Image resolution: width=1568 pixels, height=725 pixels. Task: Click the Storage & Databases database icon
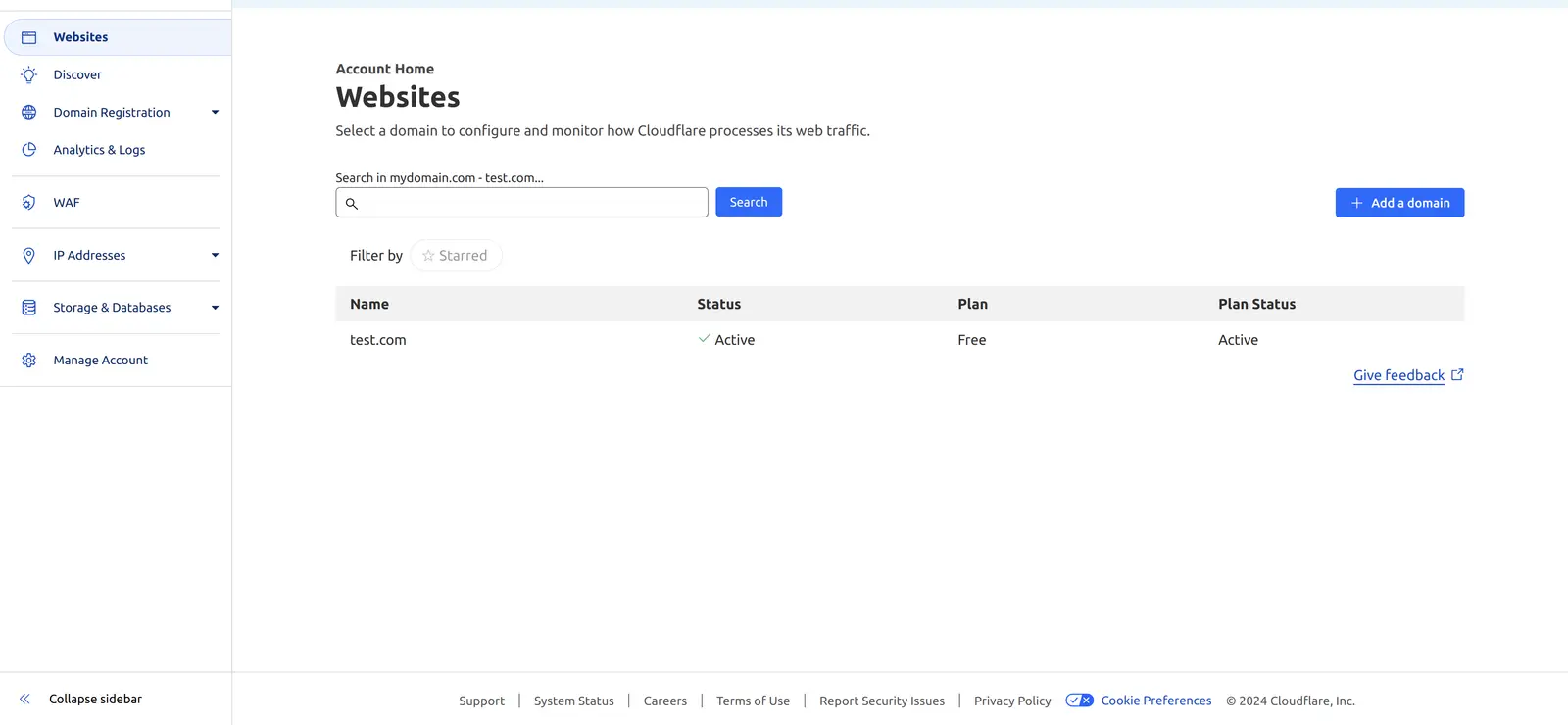tap(28, 308)
